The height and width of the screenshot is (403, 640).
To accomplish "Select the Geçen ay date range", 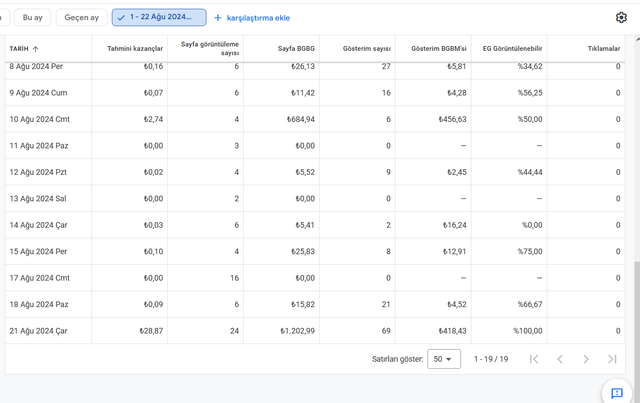I will (x=82, y=17).
